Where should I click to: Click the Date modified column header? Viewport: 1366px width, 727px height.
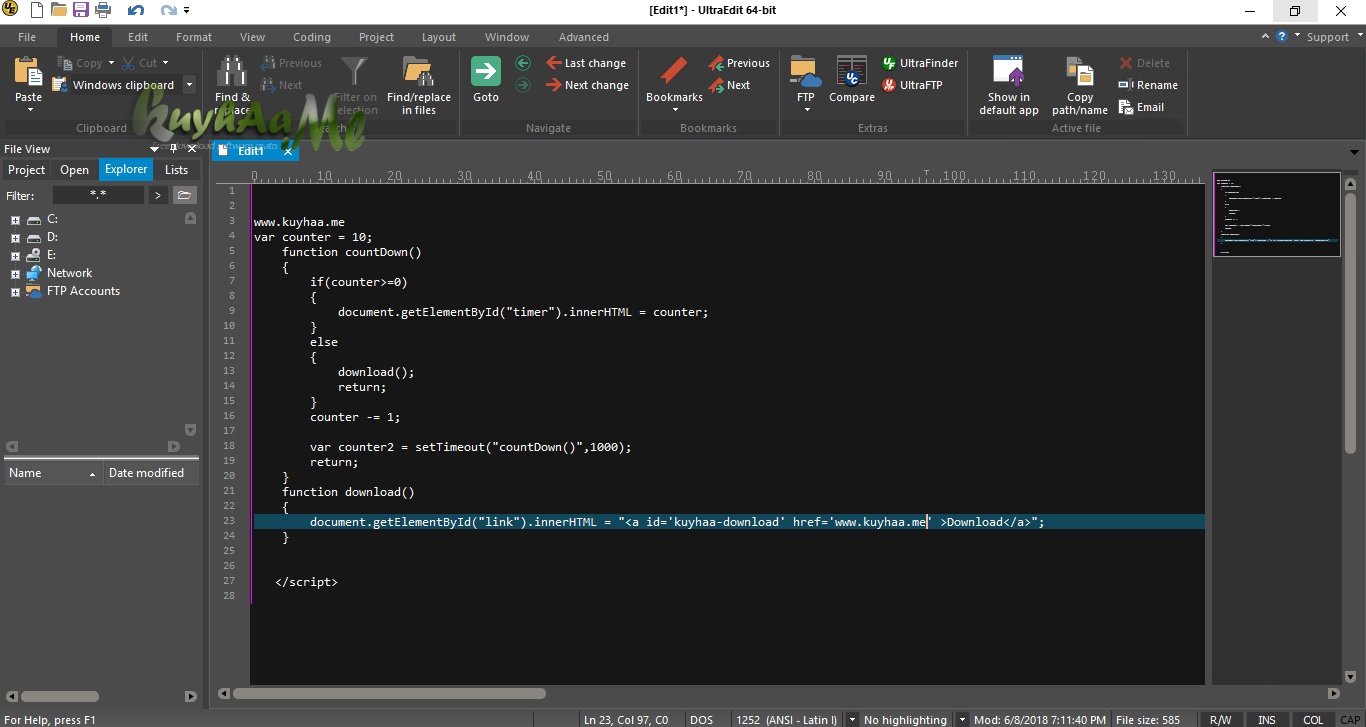151,473
